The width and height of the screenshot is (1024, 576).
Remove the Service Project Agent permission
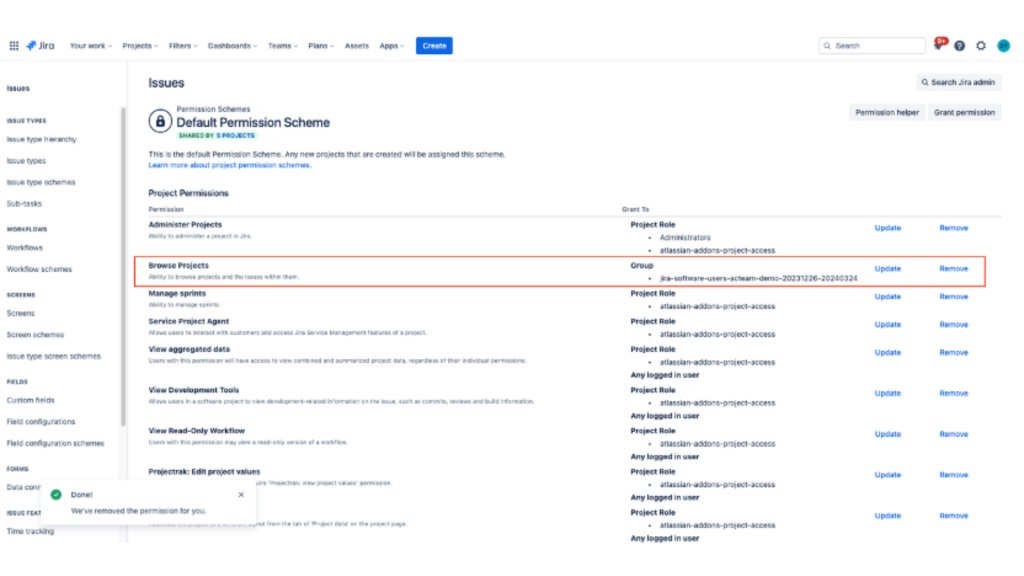953,325
